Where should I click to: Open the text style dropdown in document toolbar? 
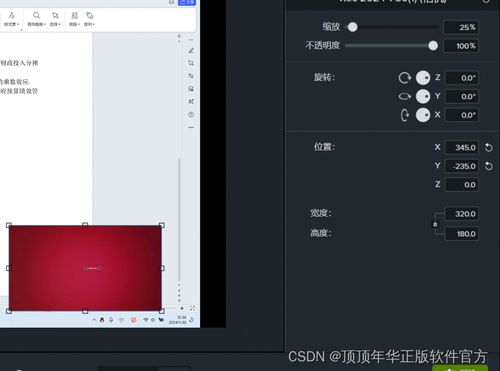coord(12,19)
